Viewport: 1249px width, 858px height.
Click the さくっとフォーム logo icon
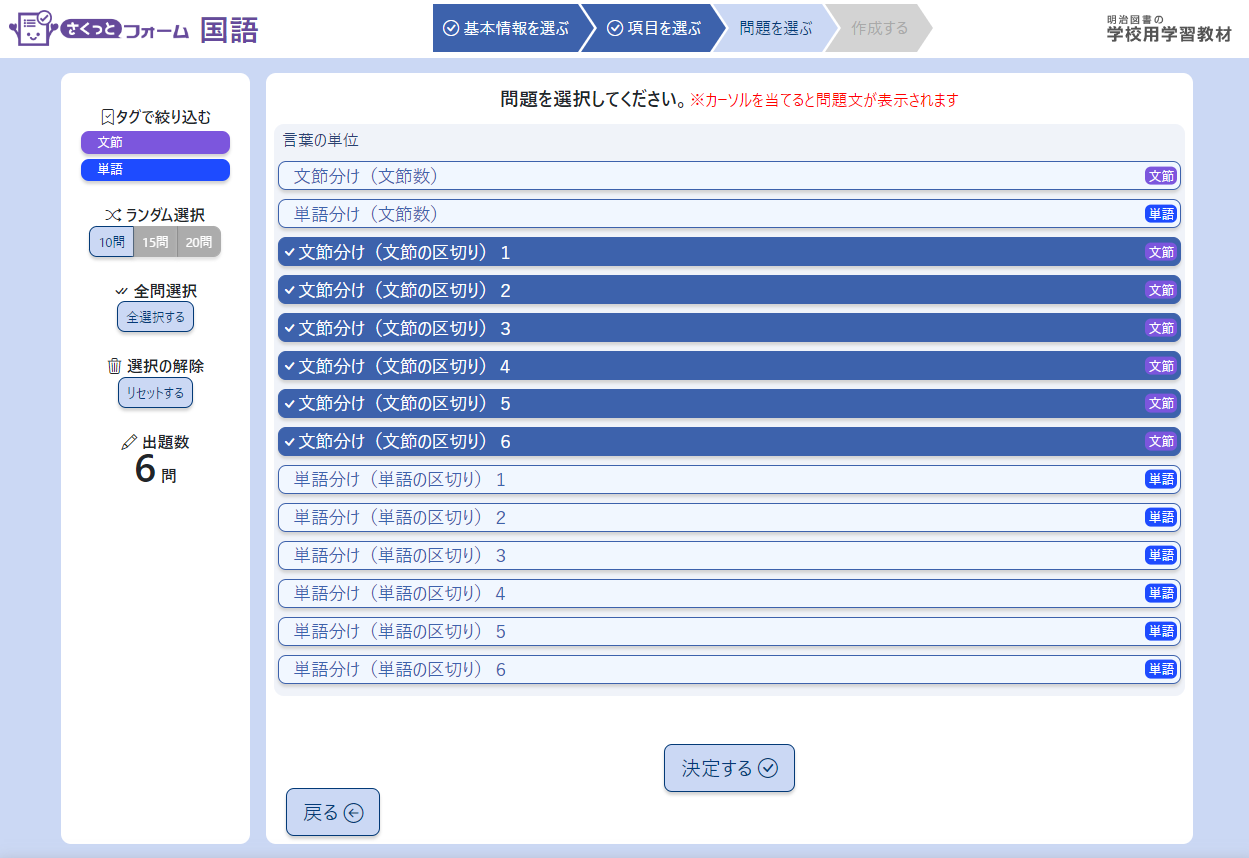tap(32, 29)
